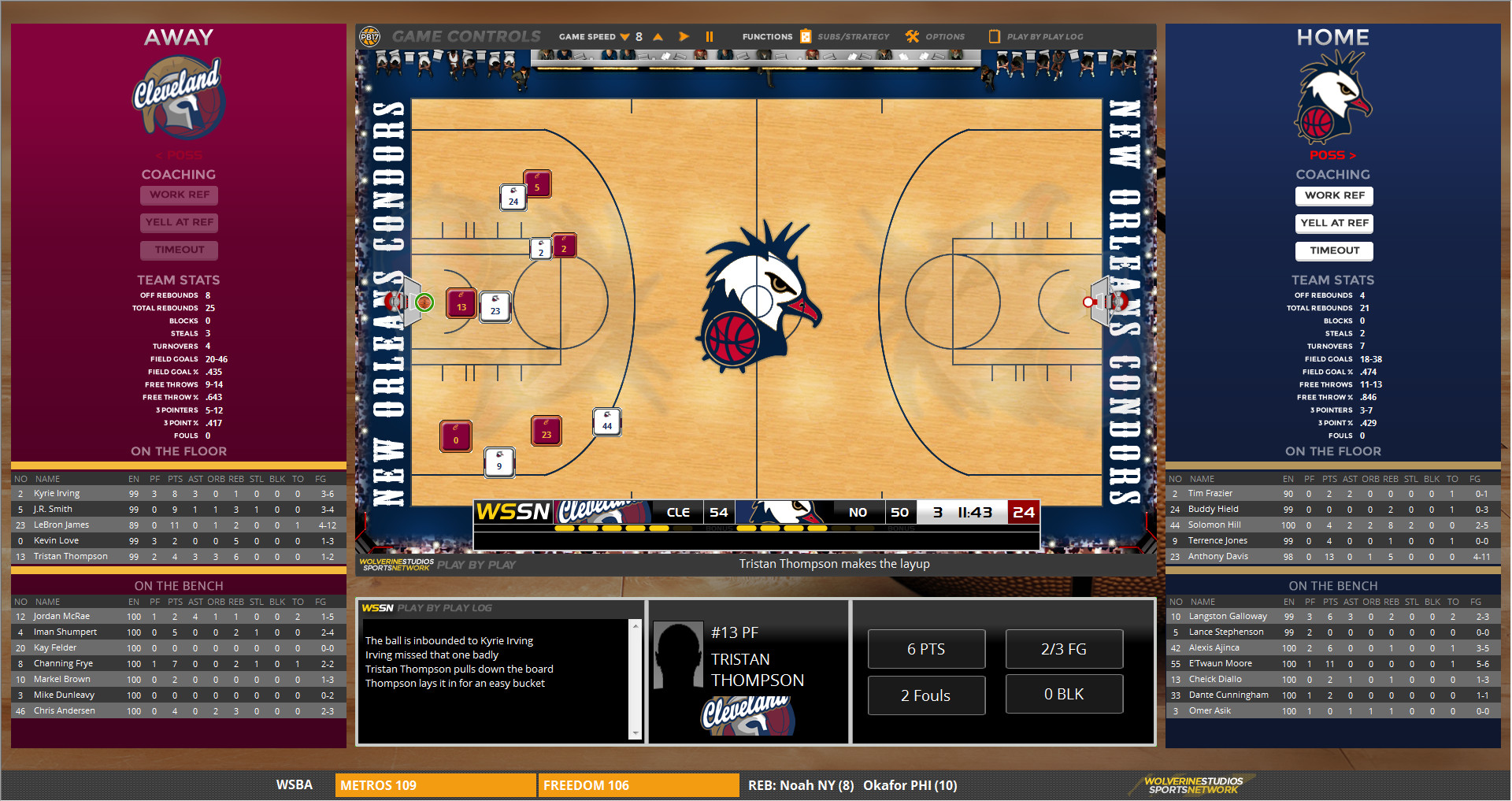
Task: Select Kevin Love in the away floor list
Action: click(179, 541)
